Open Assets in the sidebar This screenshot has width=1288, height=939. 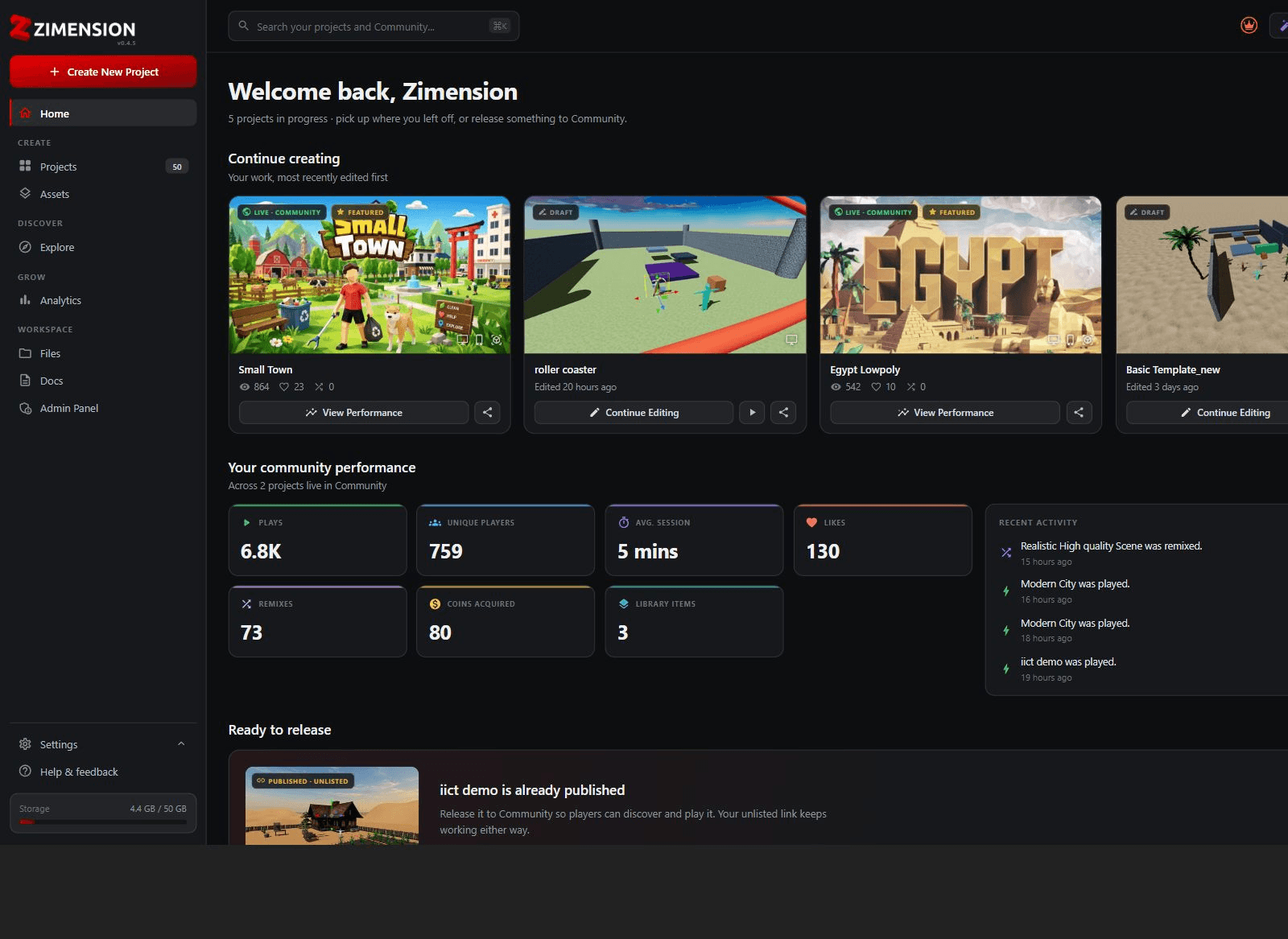(103, 194)
